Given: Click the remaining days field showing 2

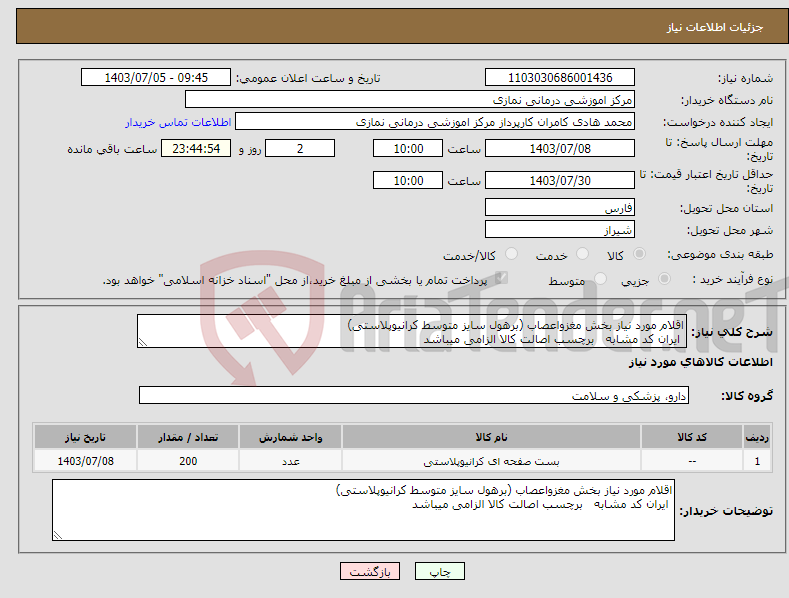Looking at the screenshot, I should (300, 148).
